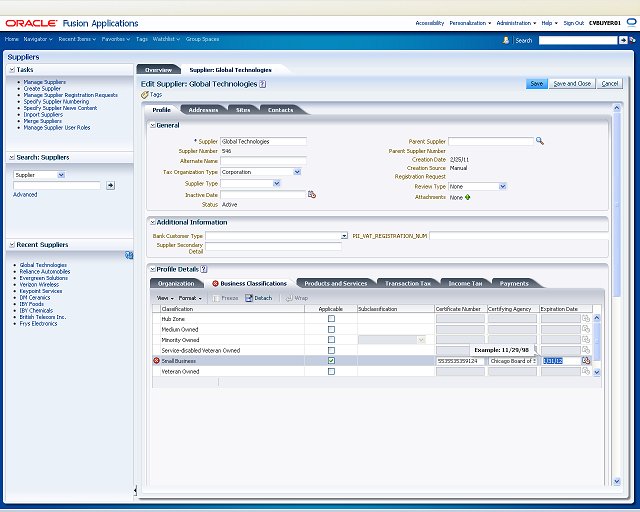This screenshot has width=640, height=512.
Task: Open calendar icon for Medium Owned expiration
Action: pyautogui.click(x=586, y=329)
